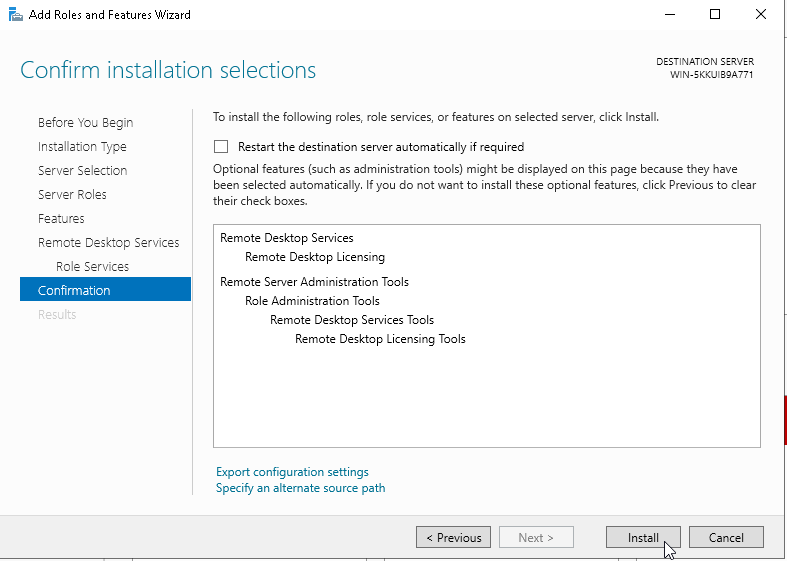Viewport: 787px width, 561px height.
Task: Click Specify an alternate source path
Action: (x=300, y=488)
